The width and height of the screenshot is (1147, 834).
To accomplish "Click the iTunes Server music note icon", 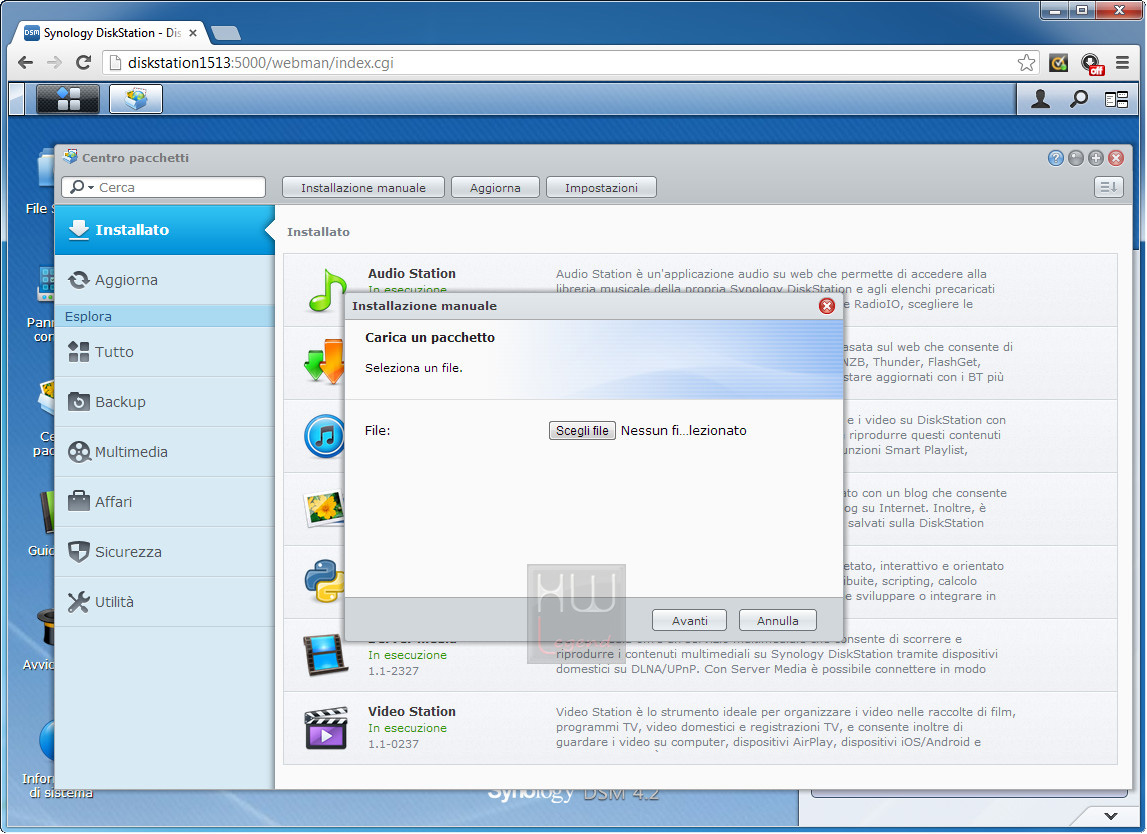I will click(x=324, y=436).
